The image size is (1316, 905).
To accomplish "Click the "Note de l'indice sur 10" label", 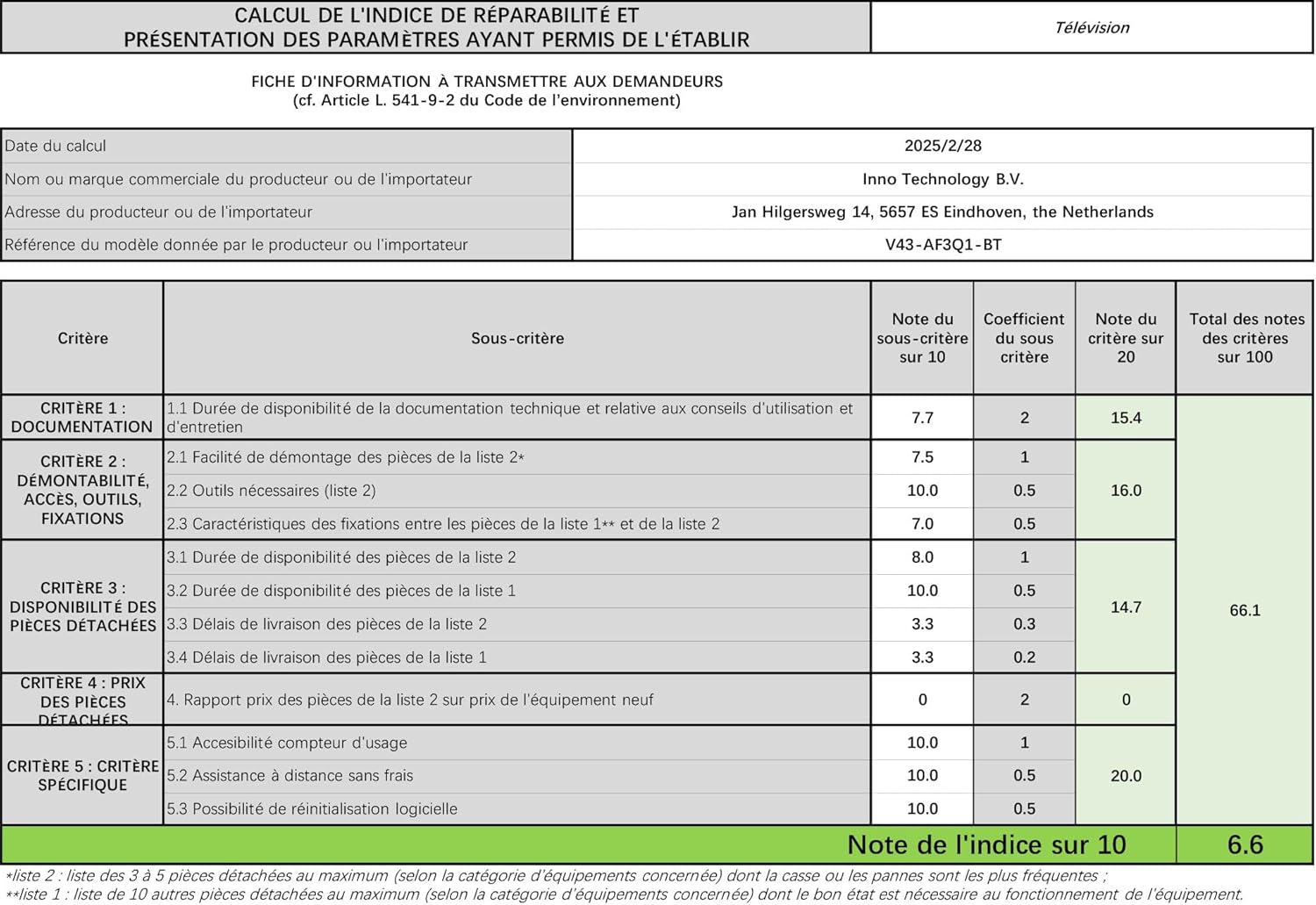I will point(986,844).
